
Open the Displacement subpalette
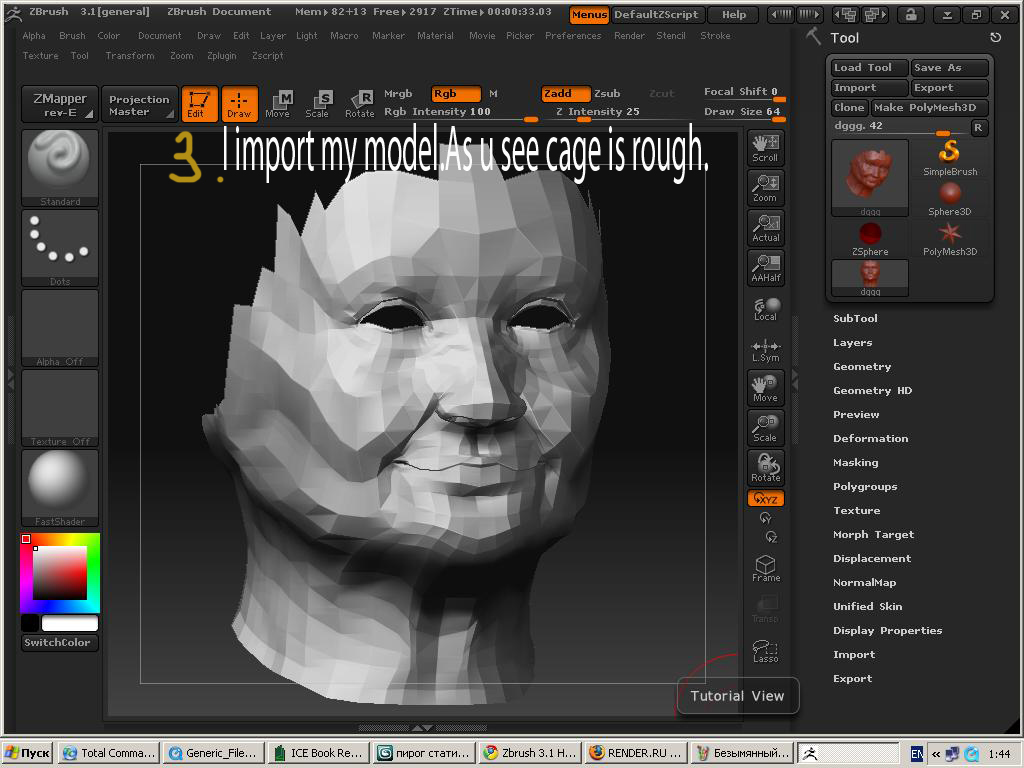coord(871,559)
